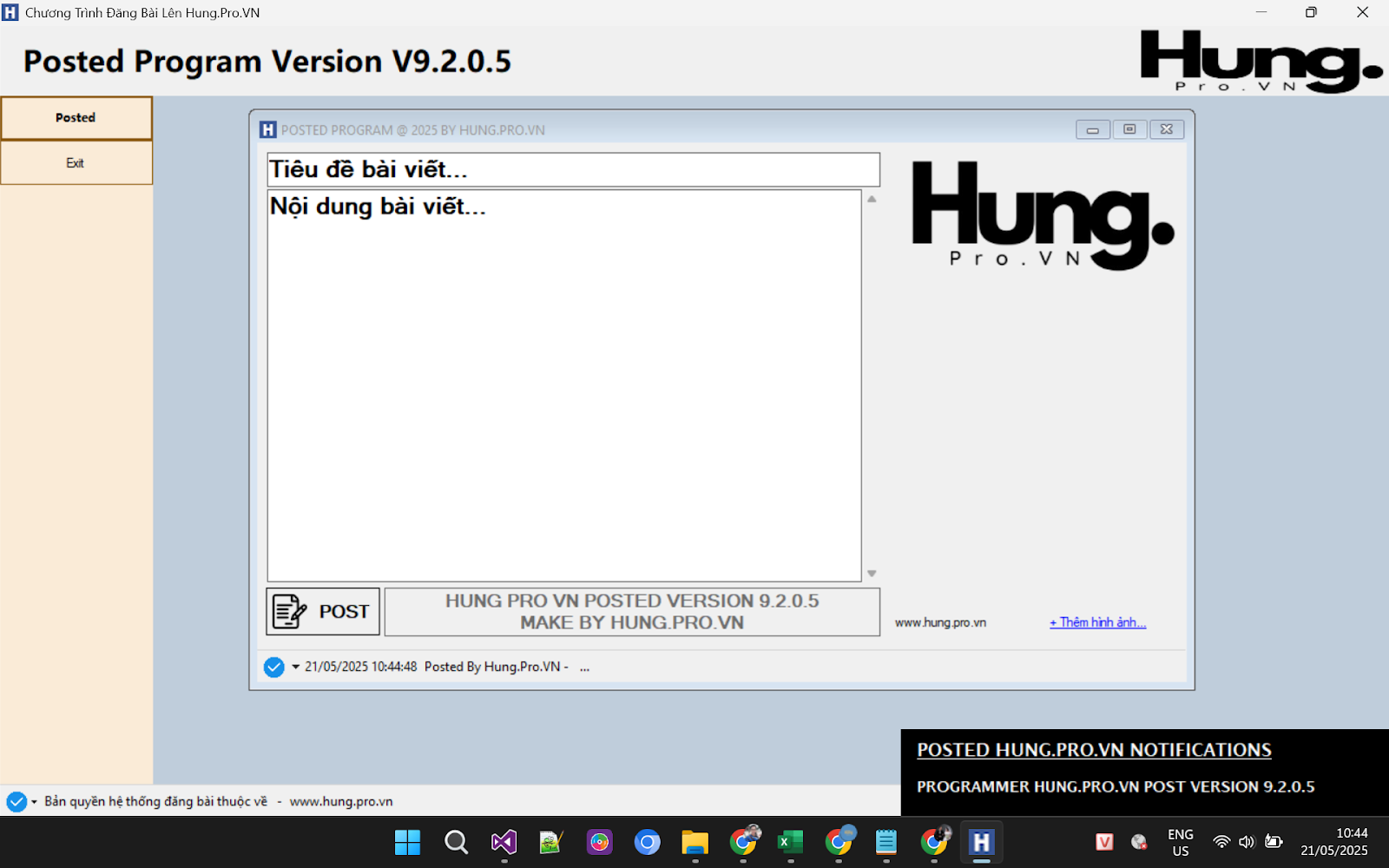Open the + Thêm hình ảnh... link
1389x868 pixels.
1097,622
